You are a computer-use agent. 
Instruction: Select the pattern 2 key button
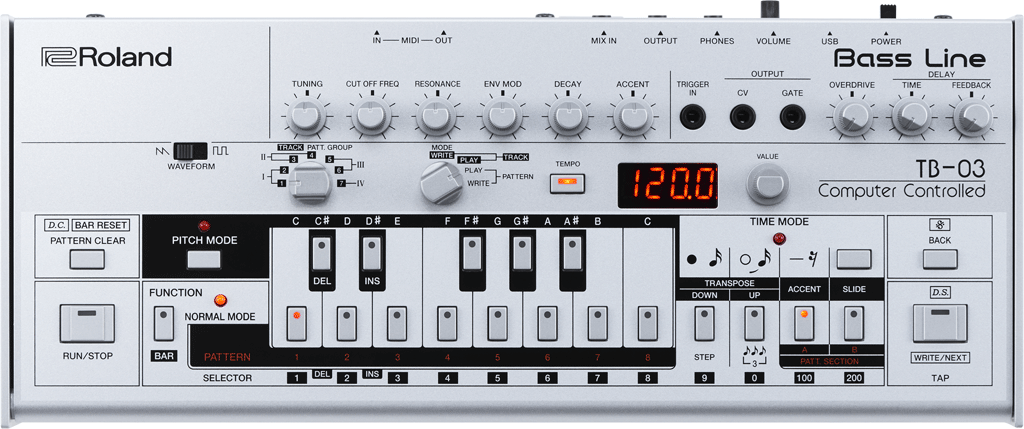(x=347, y=323)
